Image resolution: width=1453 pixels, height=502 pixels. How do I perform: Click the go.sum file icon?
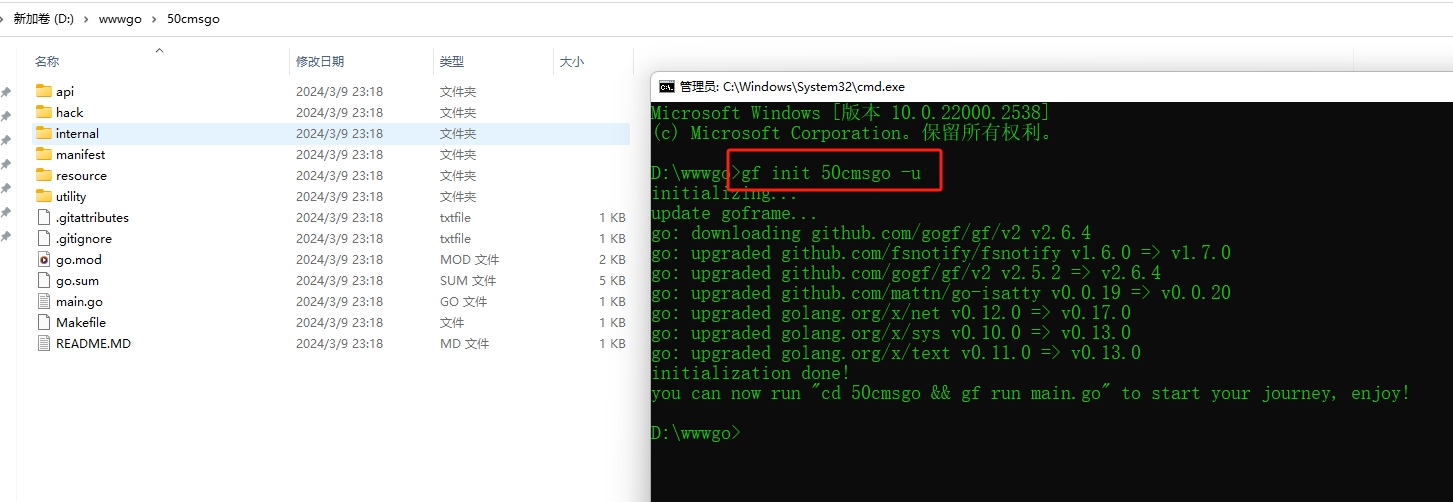click(x=43, y=280)
